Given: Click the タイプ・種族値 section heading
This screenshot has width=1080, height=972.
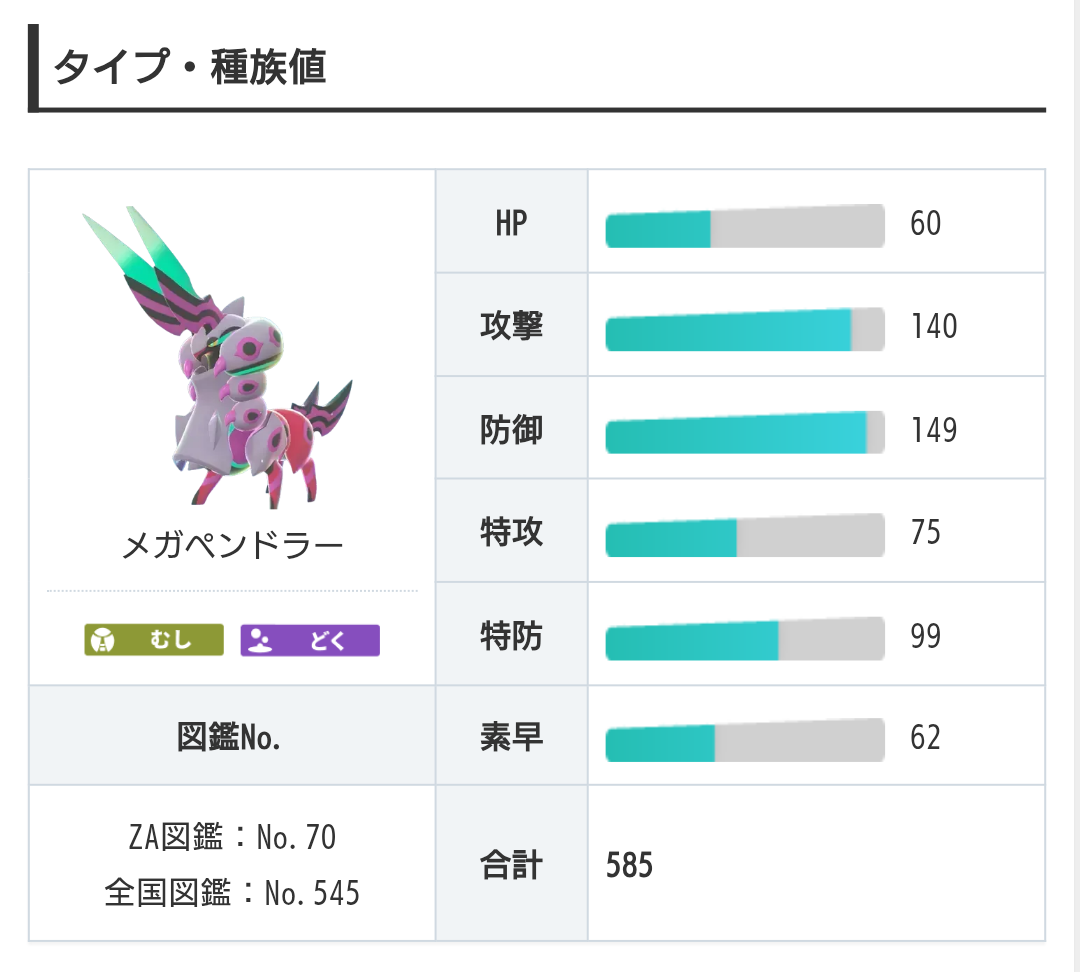Looking at the screenshot, I should pyautogui.click(x=190, y=69).
